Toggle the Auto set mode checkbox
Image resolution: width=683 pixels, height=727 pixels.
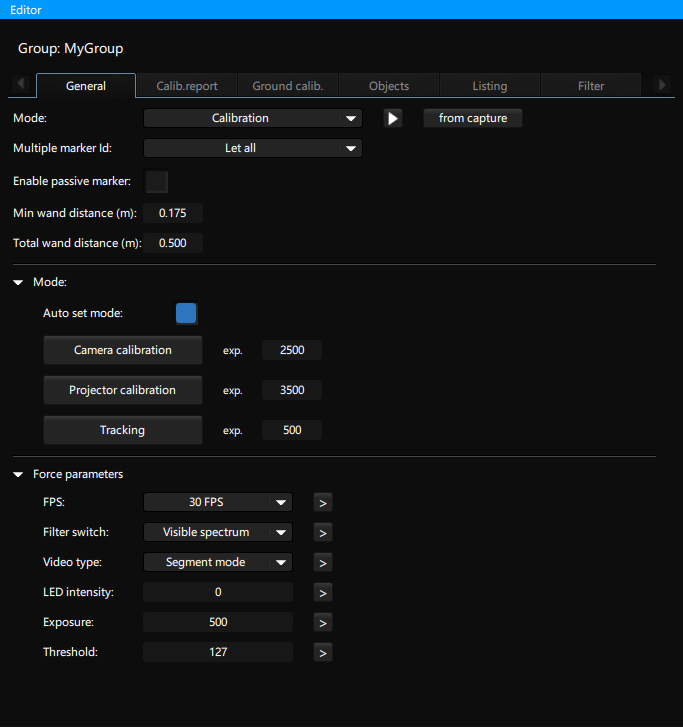pos(187,313)
